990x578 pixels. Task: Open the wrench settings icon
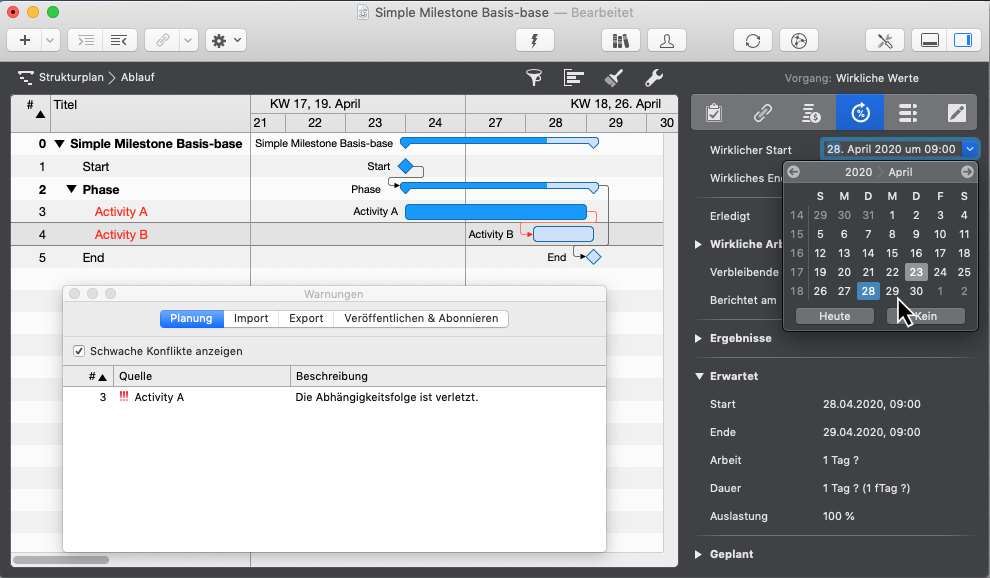pos(653,78)
